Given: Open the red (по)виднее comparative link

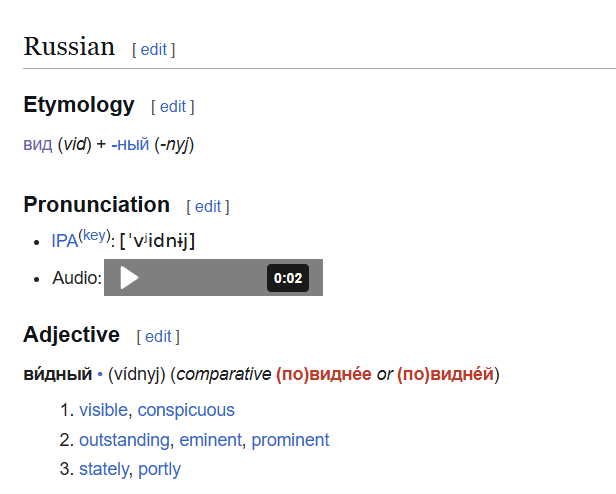Looking at the screenshot, I should coord(323,374).
